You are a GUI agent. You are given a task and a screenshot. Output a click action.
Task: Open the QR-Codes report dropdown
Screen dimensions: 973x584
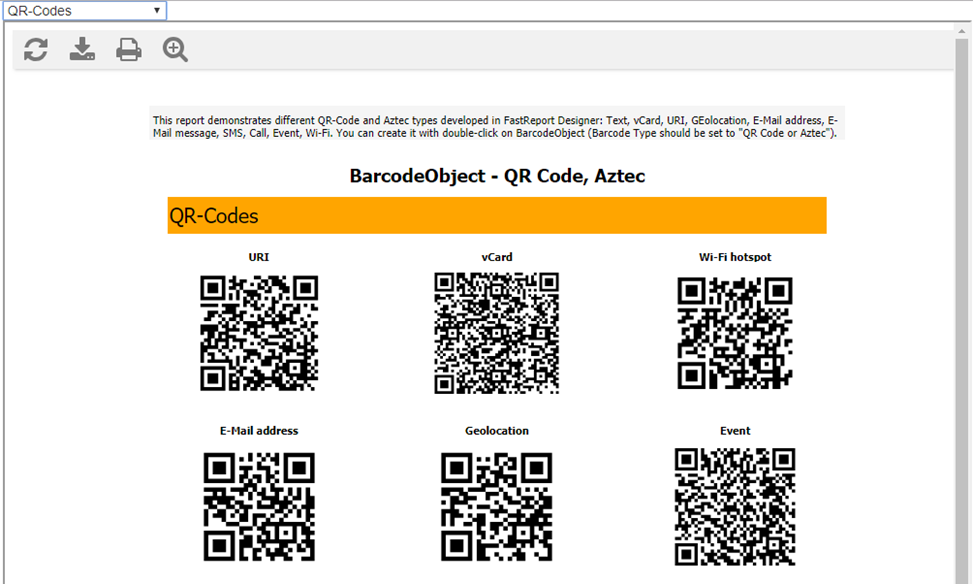85,11
